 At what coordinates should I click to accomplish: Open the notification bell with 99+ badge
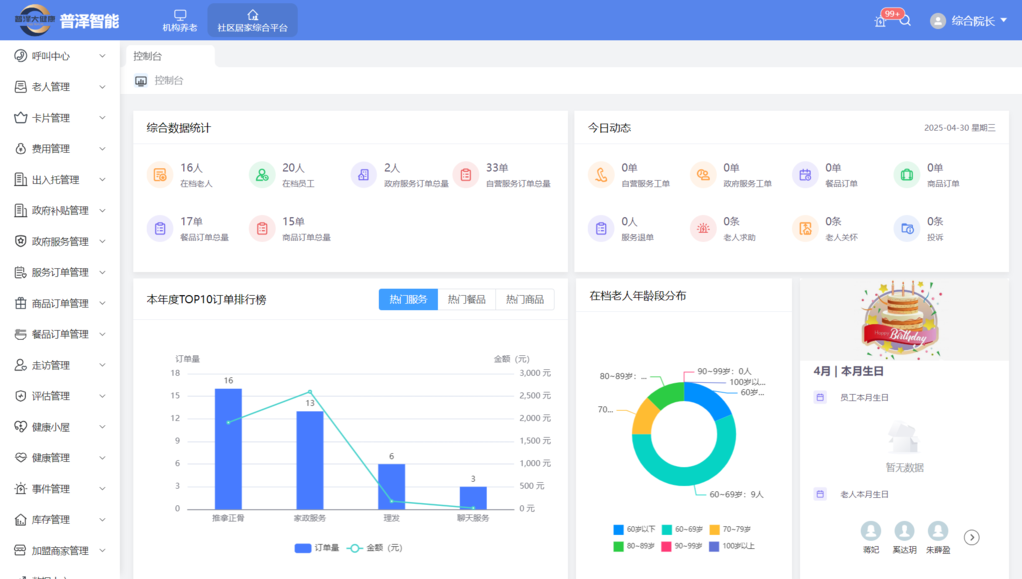881,21
